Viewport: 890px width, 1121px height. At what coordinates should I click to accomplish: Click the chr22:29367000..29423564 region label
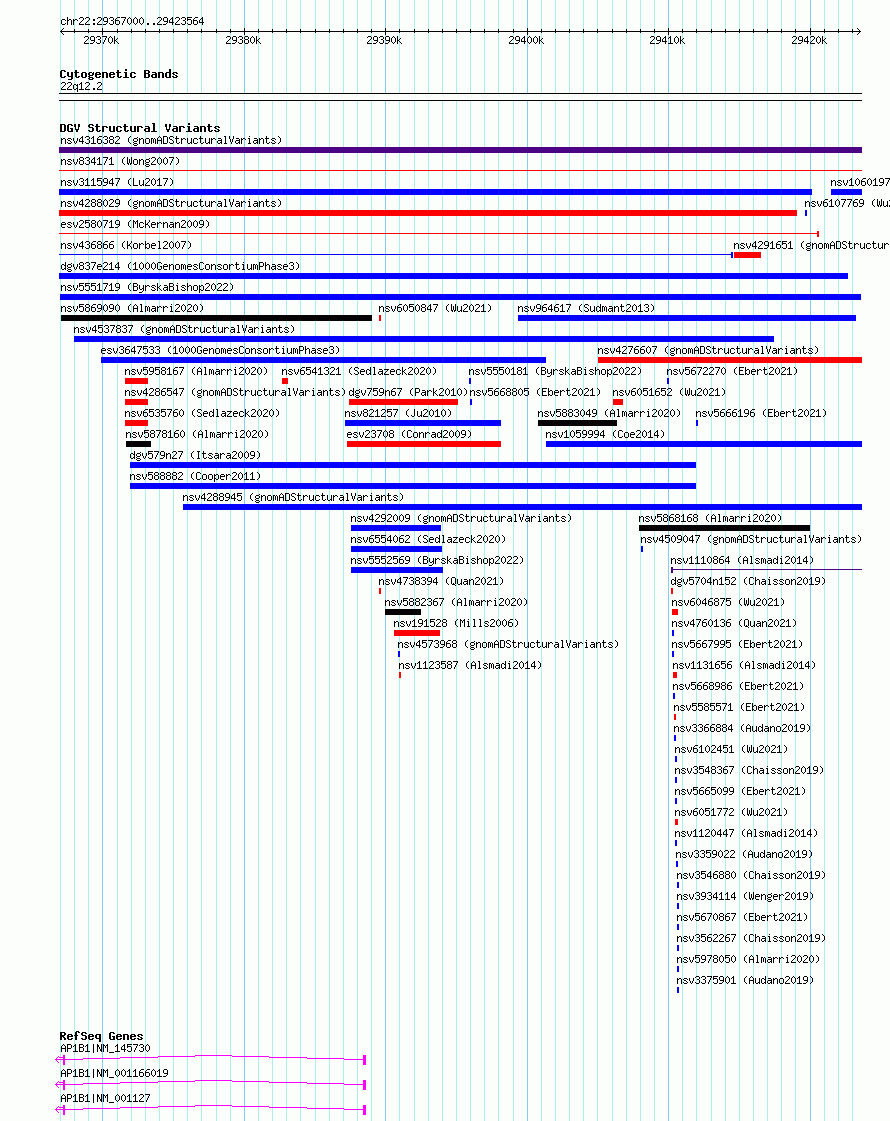(x=132, y=21)
